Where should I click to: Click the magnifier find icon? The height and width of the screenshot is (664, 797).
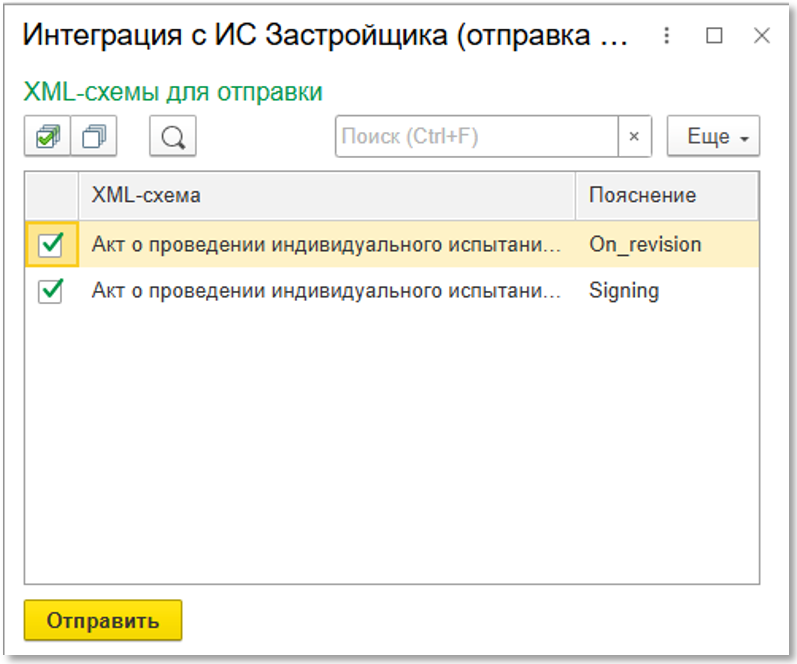(173, 137)
